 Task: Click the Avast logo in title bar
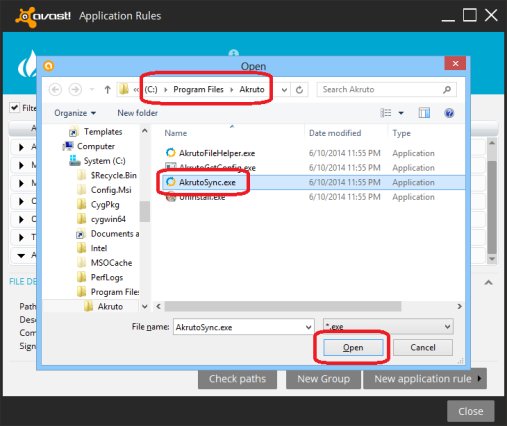click(x=43, y=16)
